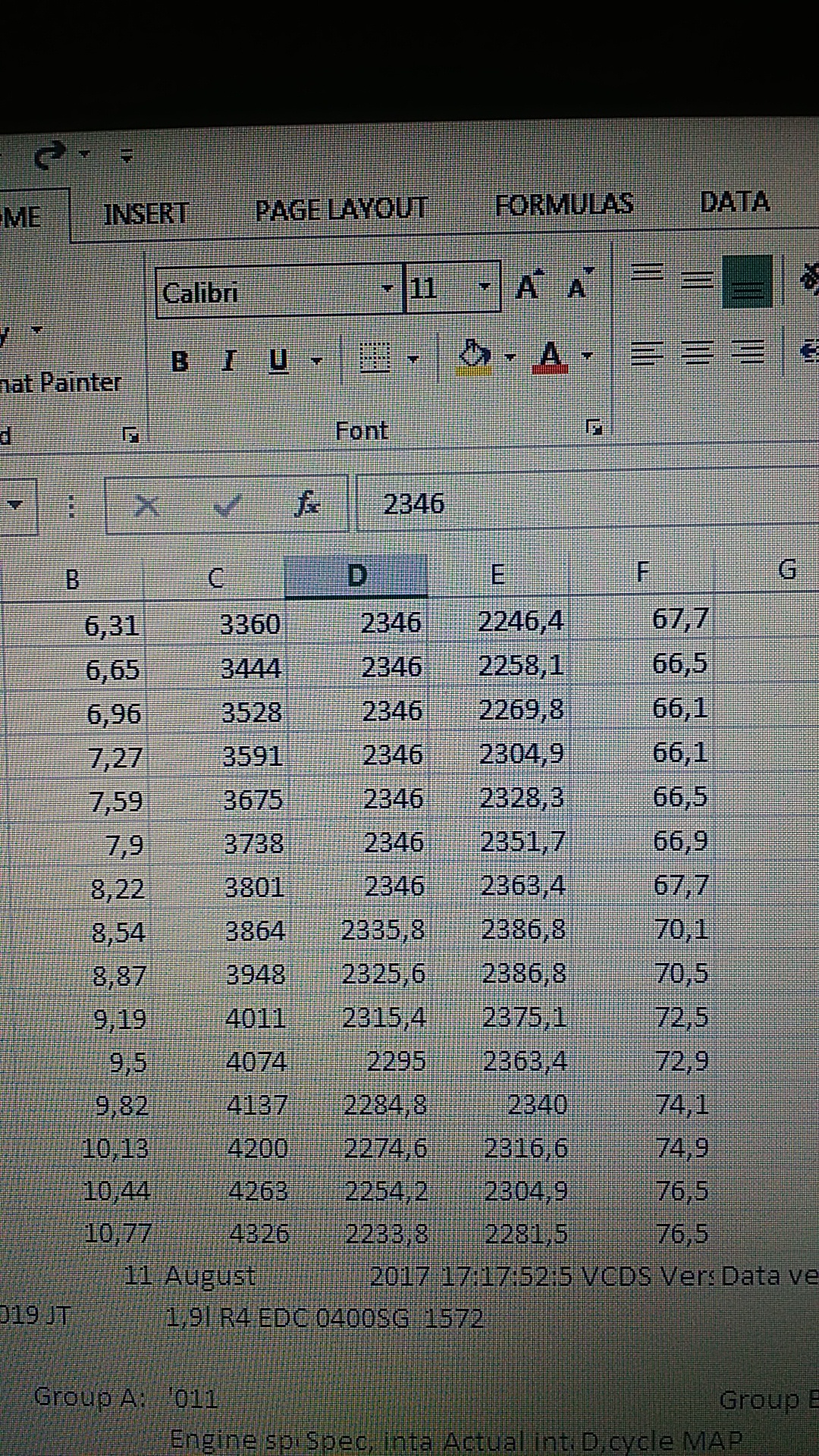Open the Font Color dropdown arrow
This screenshot has width=819, height=1456.
point(586,355)
